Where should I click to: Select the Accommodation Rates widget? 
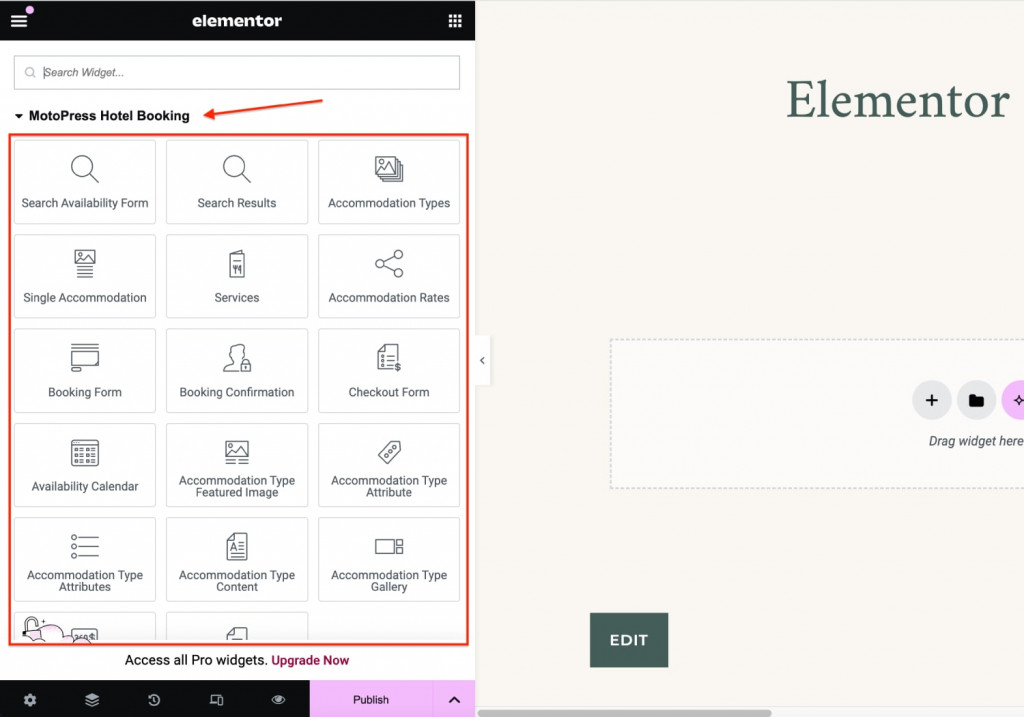tap(388, 276)
